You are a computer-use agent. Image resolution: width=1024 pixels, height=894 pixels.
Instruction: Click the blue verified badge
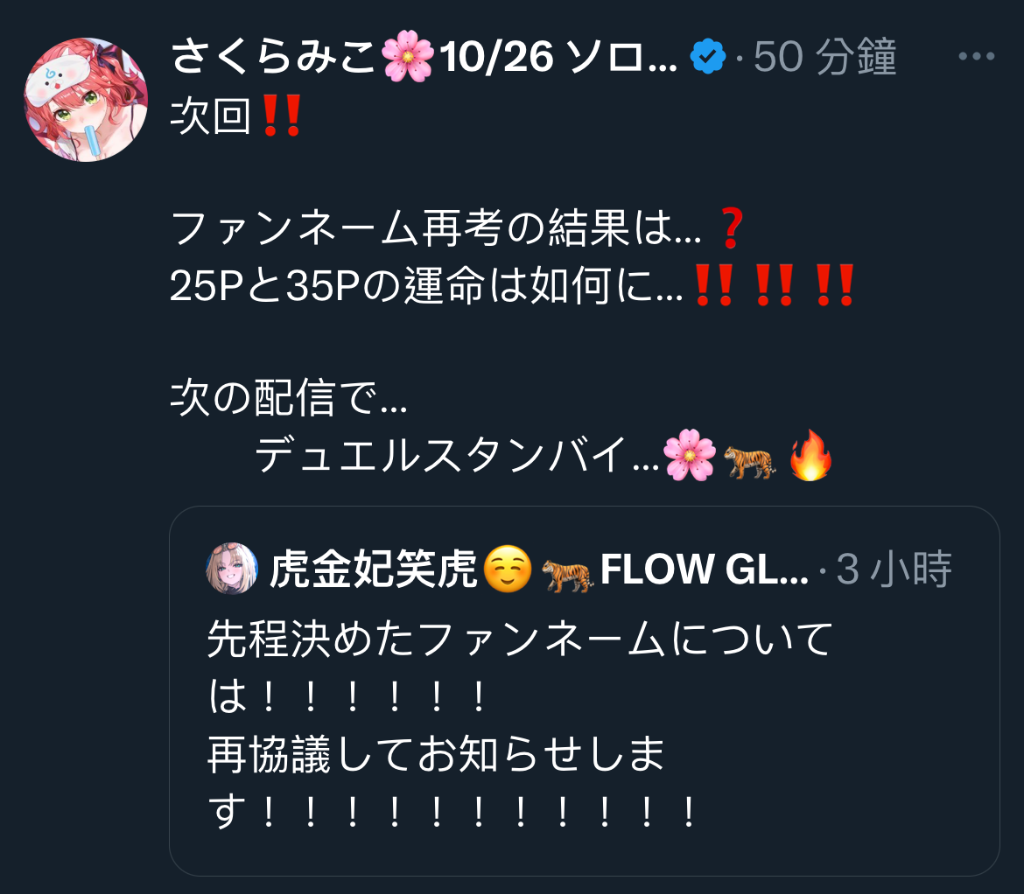click(708, 56)
